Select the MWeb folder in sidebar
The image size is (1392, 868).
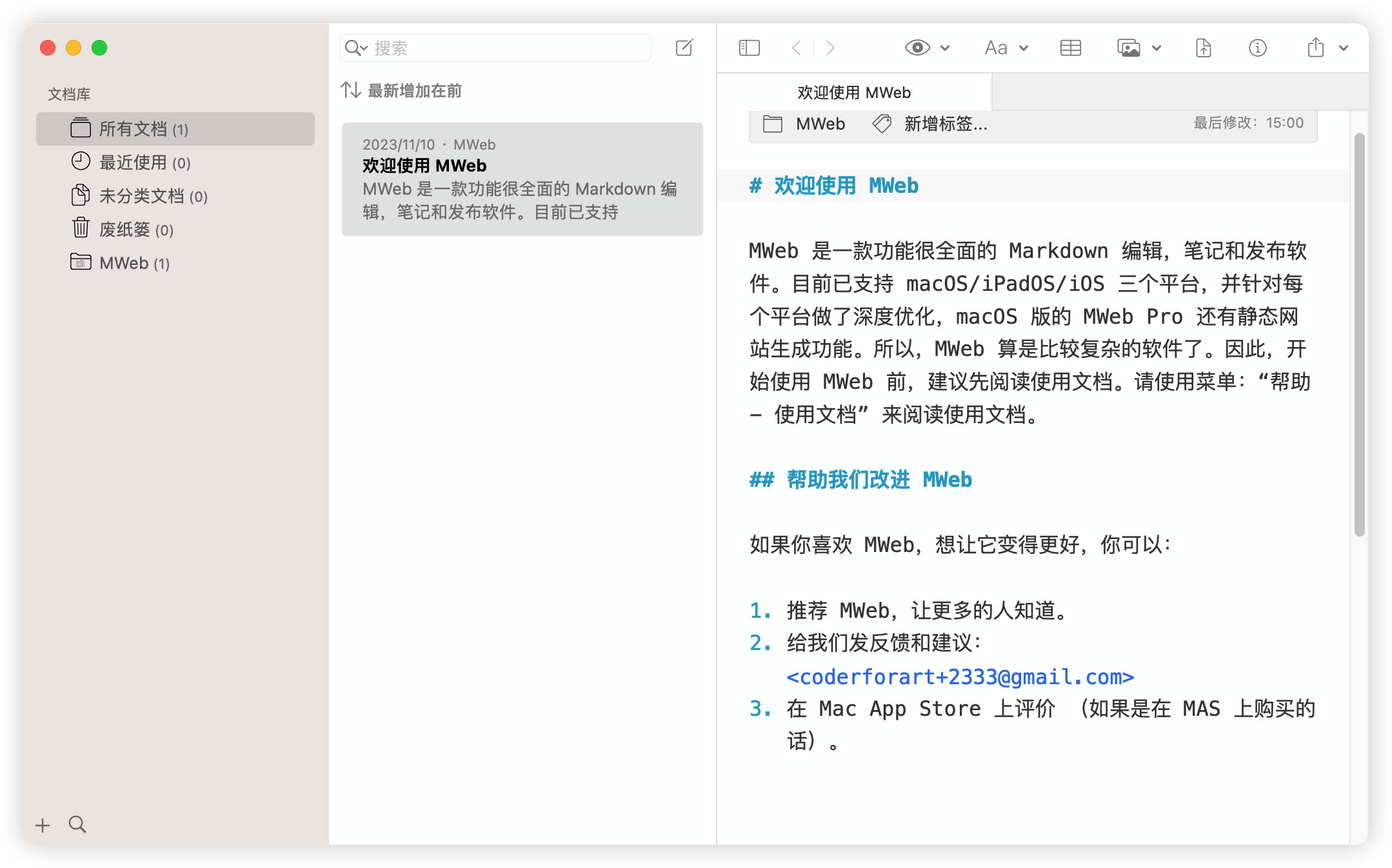(175, 263)
